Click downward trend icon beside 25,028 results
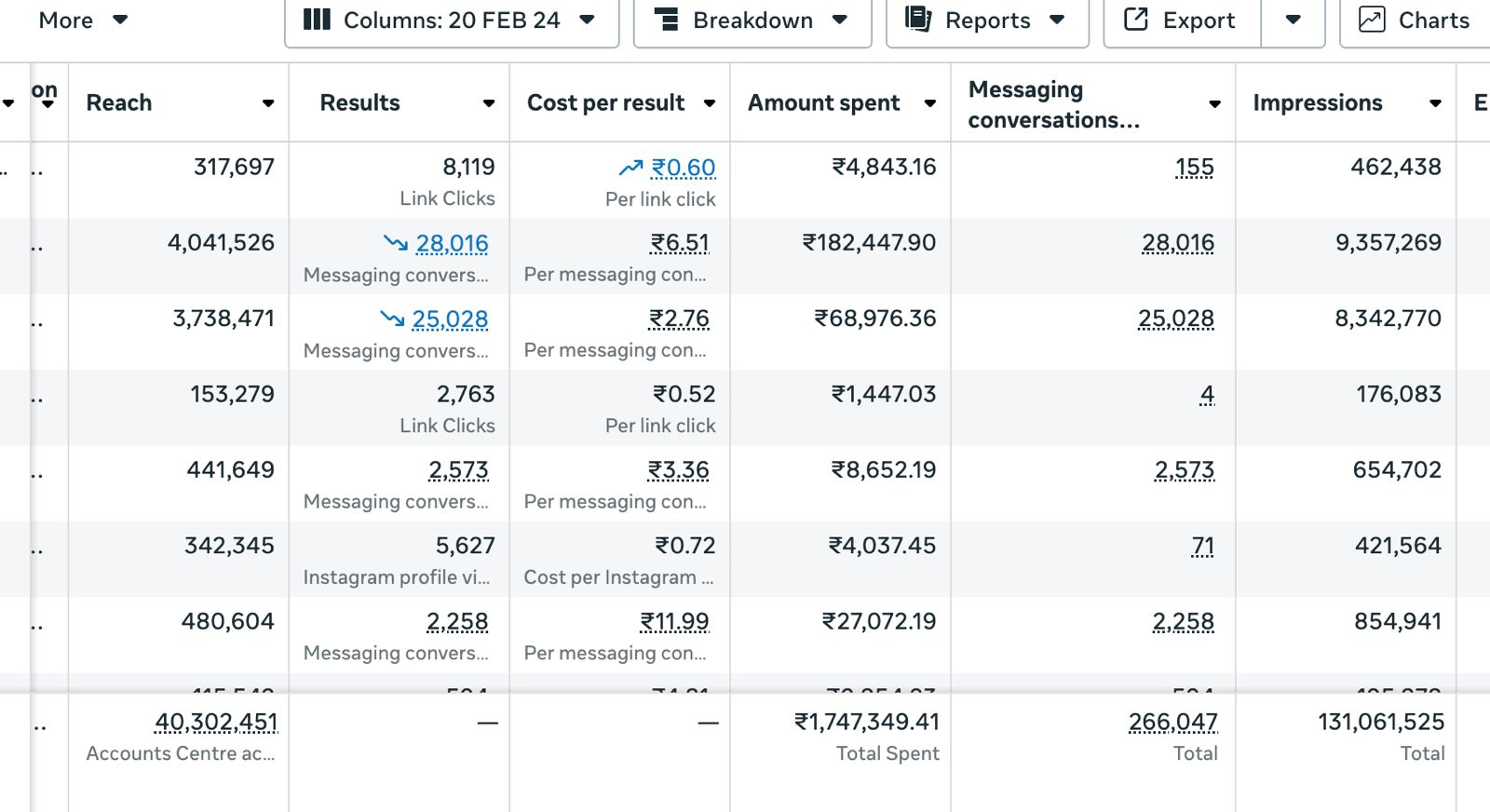The height and width of the screenshot is (812, 1490). pyautogui.click(x=392, y=318)
